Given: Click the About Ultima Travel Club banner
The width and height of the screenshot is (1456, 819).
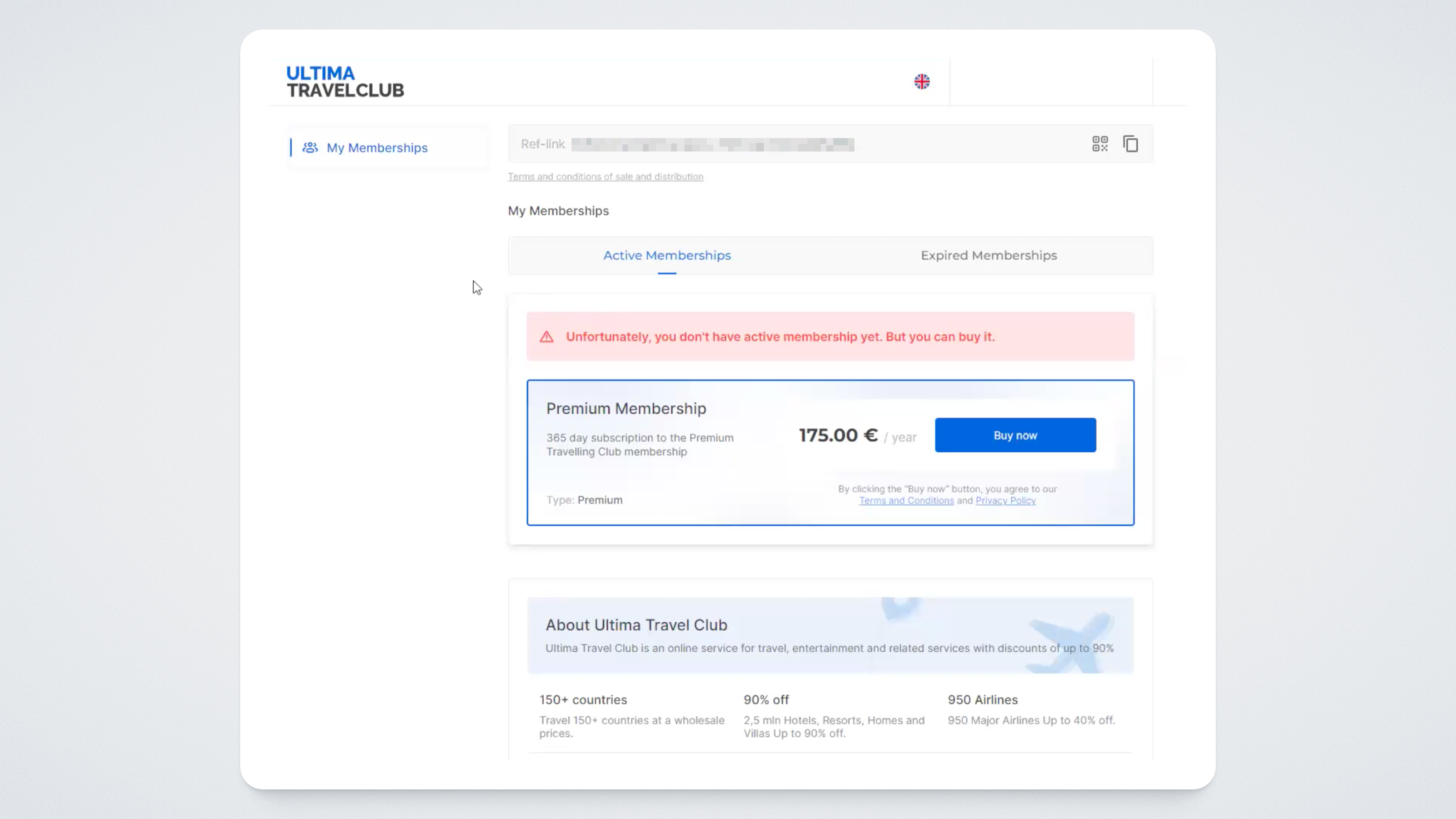Looking at the screenshot, I should pyautogui.click(x=830, y=635).
